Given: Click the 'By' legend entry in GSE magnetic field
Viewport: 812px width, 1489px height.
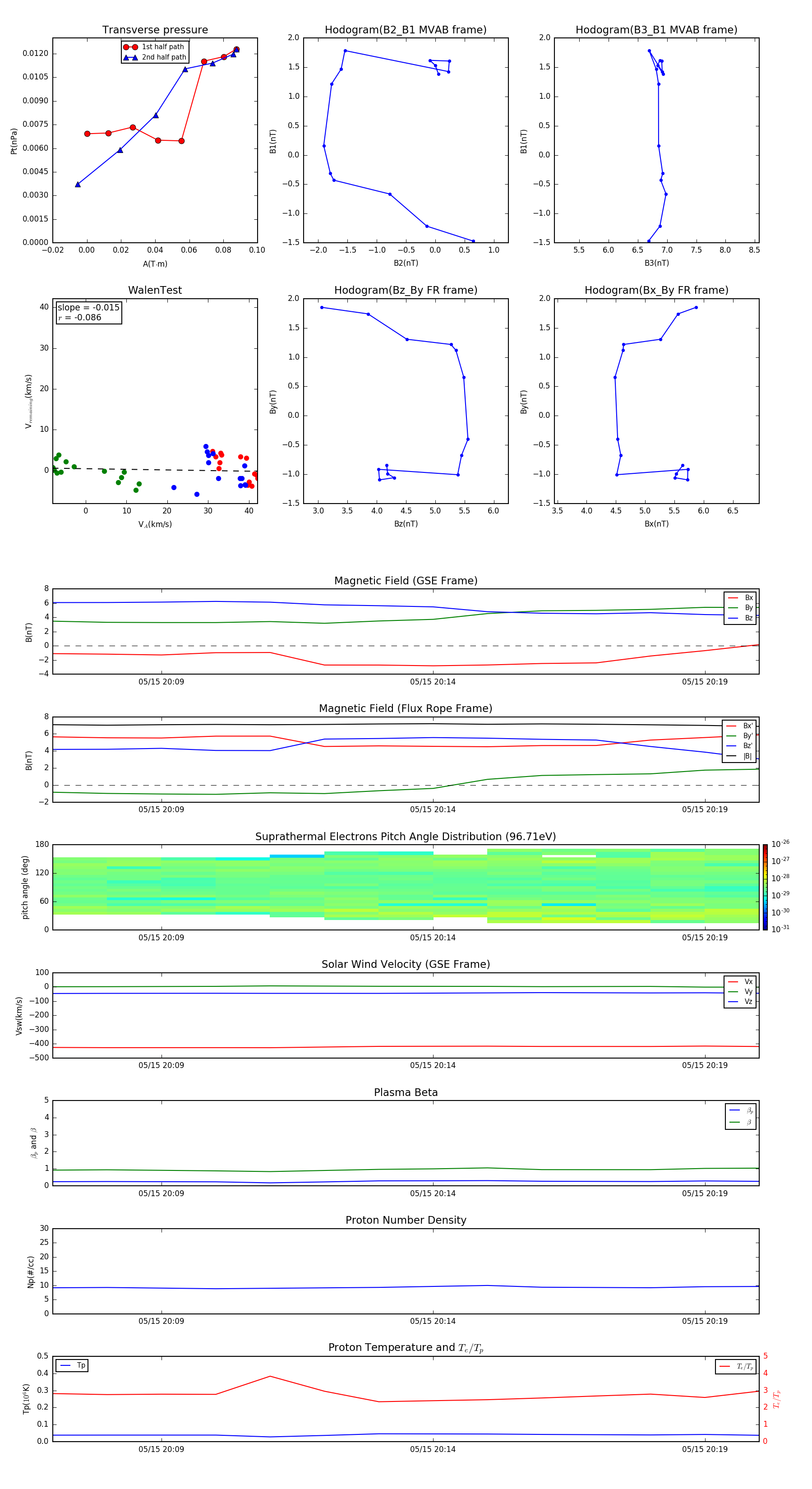Looking at the screenshot, I should [x=740, y=607].
